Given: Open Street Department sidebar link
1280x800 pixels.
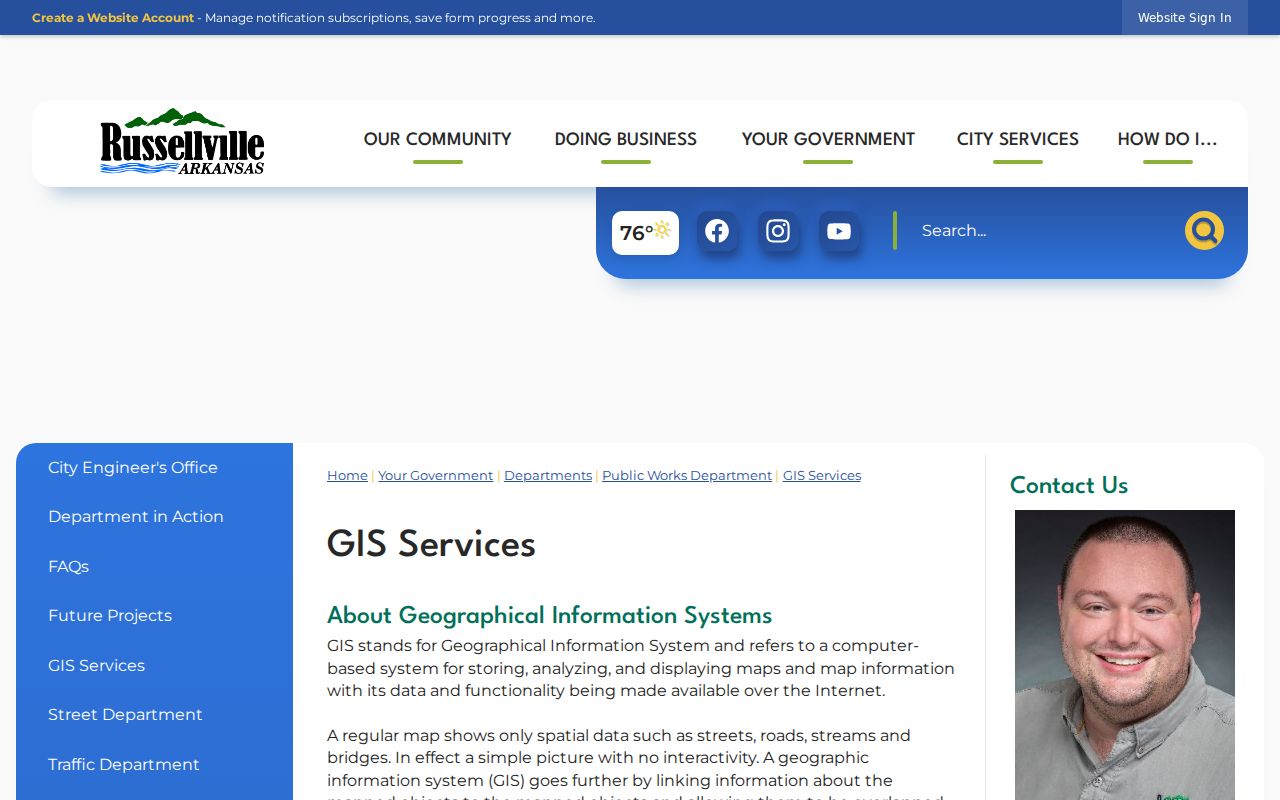Looking at the screenshot, I should pos(125,714).
